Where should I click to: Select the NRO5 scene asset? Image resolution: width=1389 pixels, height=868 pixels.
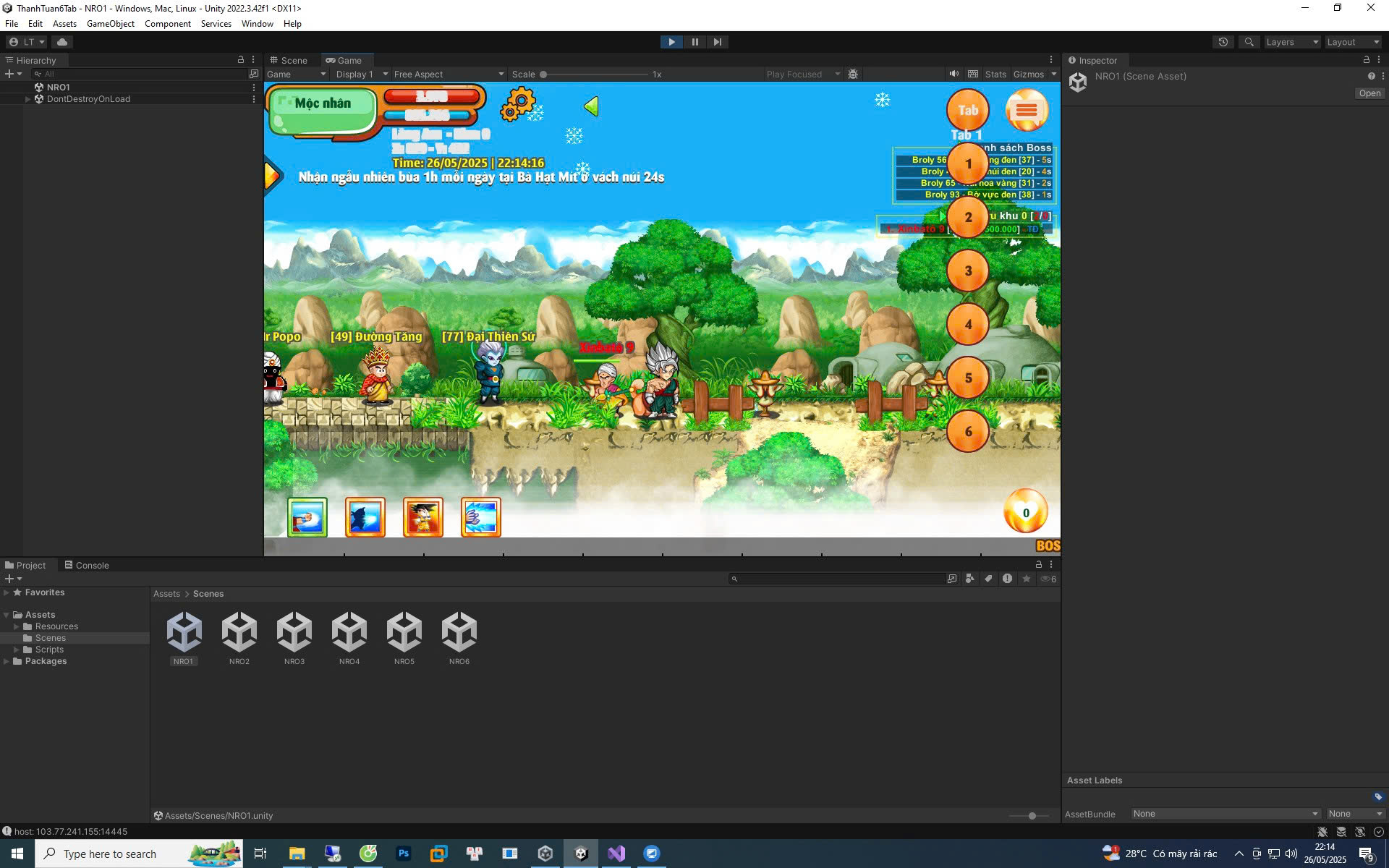coord(404,638)
